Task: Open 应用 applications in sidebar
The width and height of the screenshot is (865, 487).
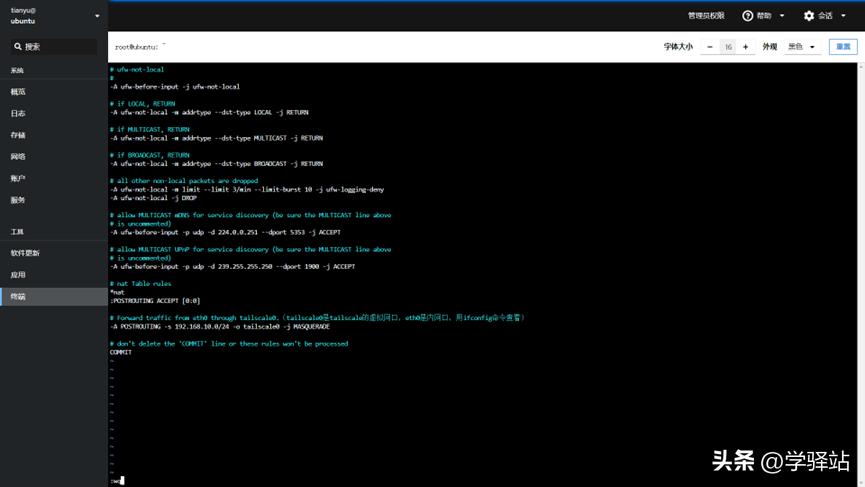Action: [18, 275]
